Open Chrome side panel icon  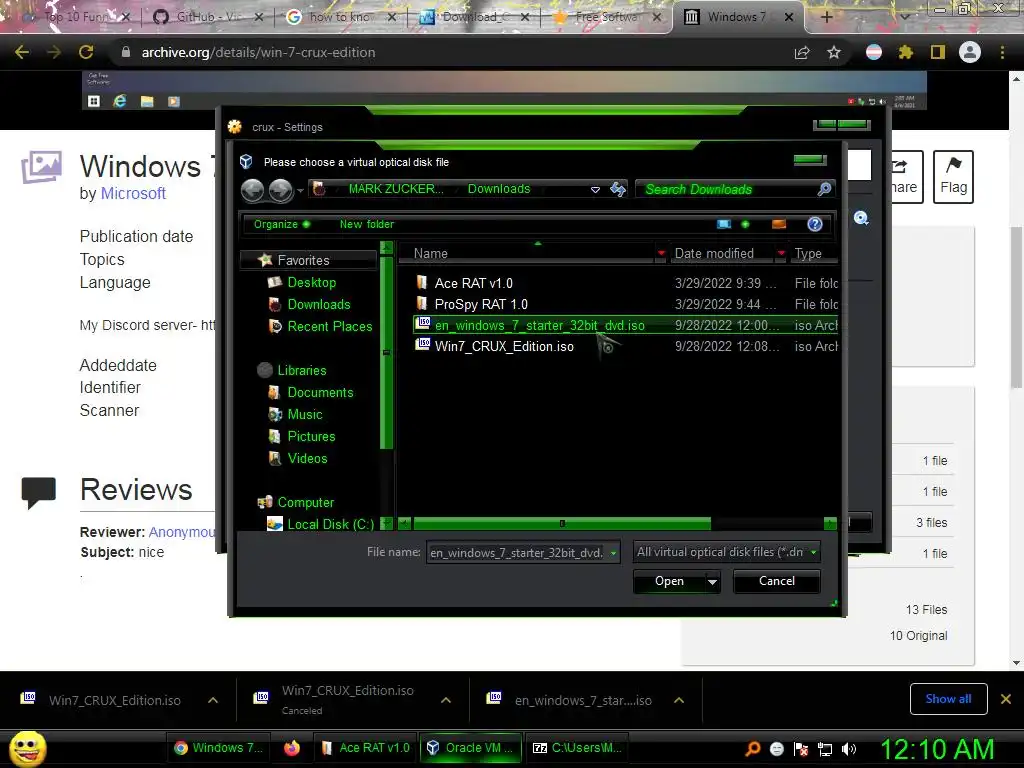tap(938, 52)
